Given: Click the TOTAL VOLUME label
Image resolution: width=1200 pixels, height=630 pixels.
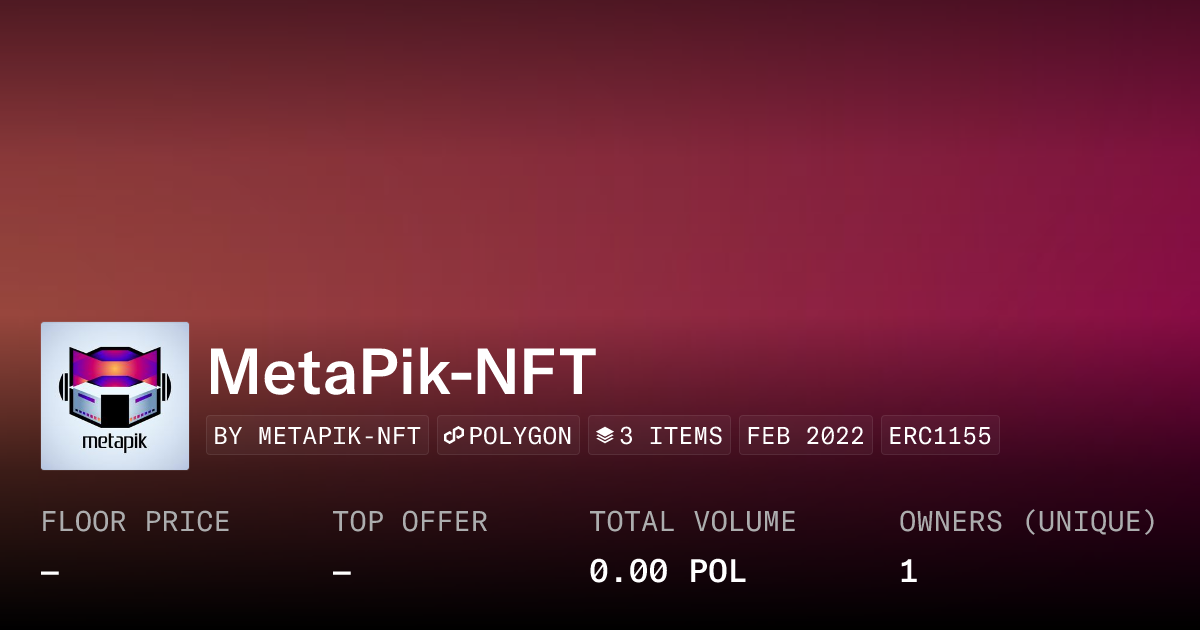Looking at the screenshot, I should [x=692, y=522].
